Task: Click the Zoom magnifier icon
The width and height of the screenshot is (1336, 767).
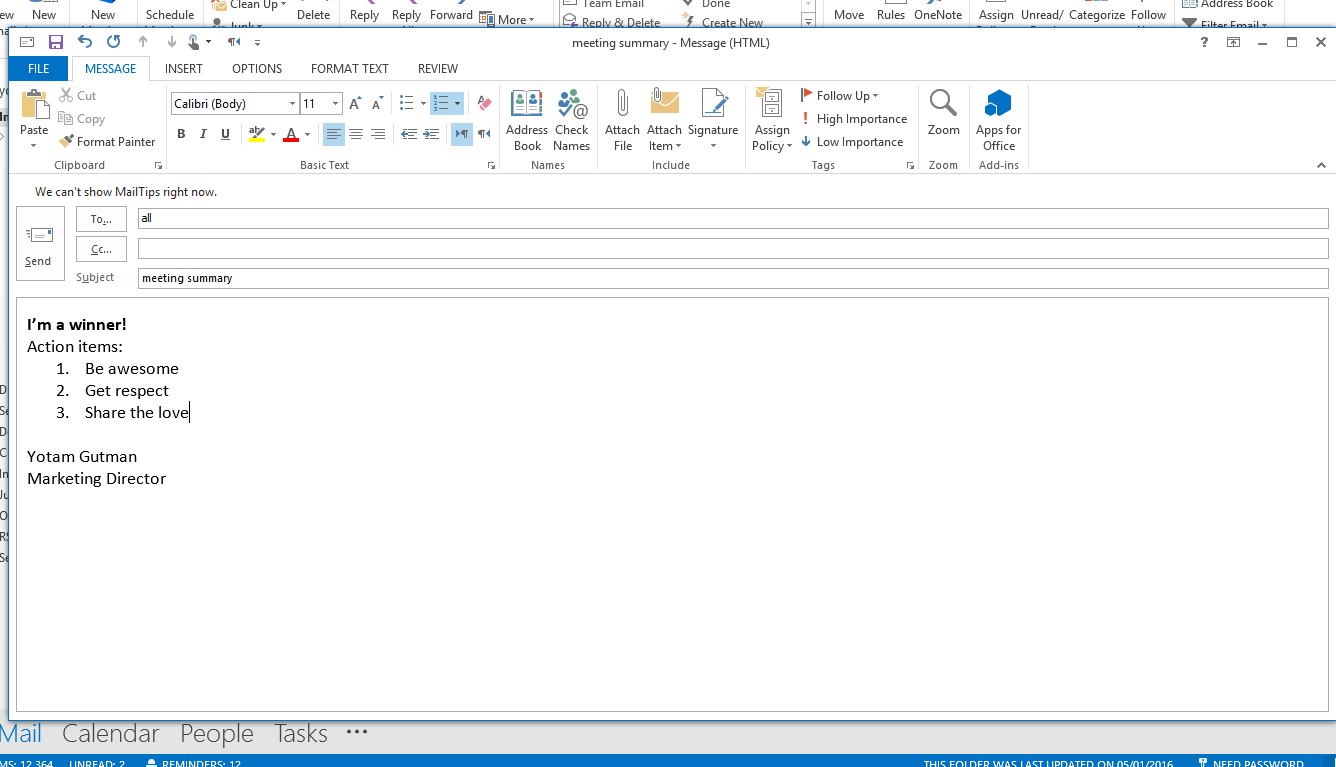Action: pyautogui.click(x=943, y=104)
